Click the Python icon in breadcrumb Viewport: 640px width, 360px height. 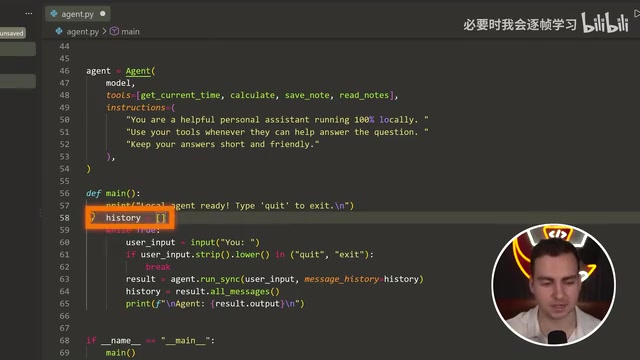tap(59, 31)
